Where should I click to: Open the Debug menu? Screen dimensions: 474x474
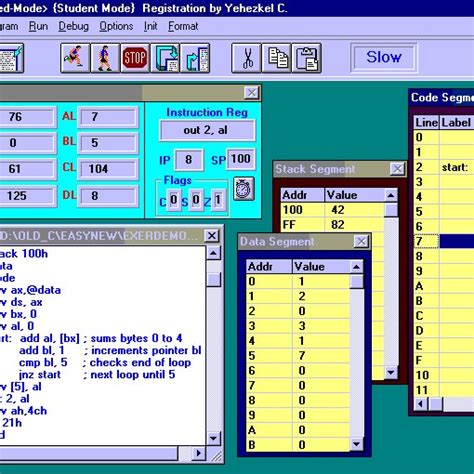pyautogui.click(x=74, y=26)
